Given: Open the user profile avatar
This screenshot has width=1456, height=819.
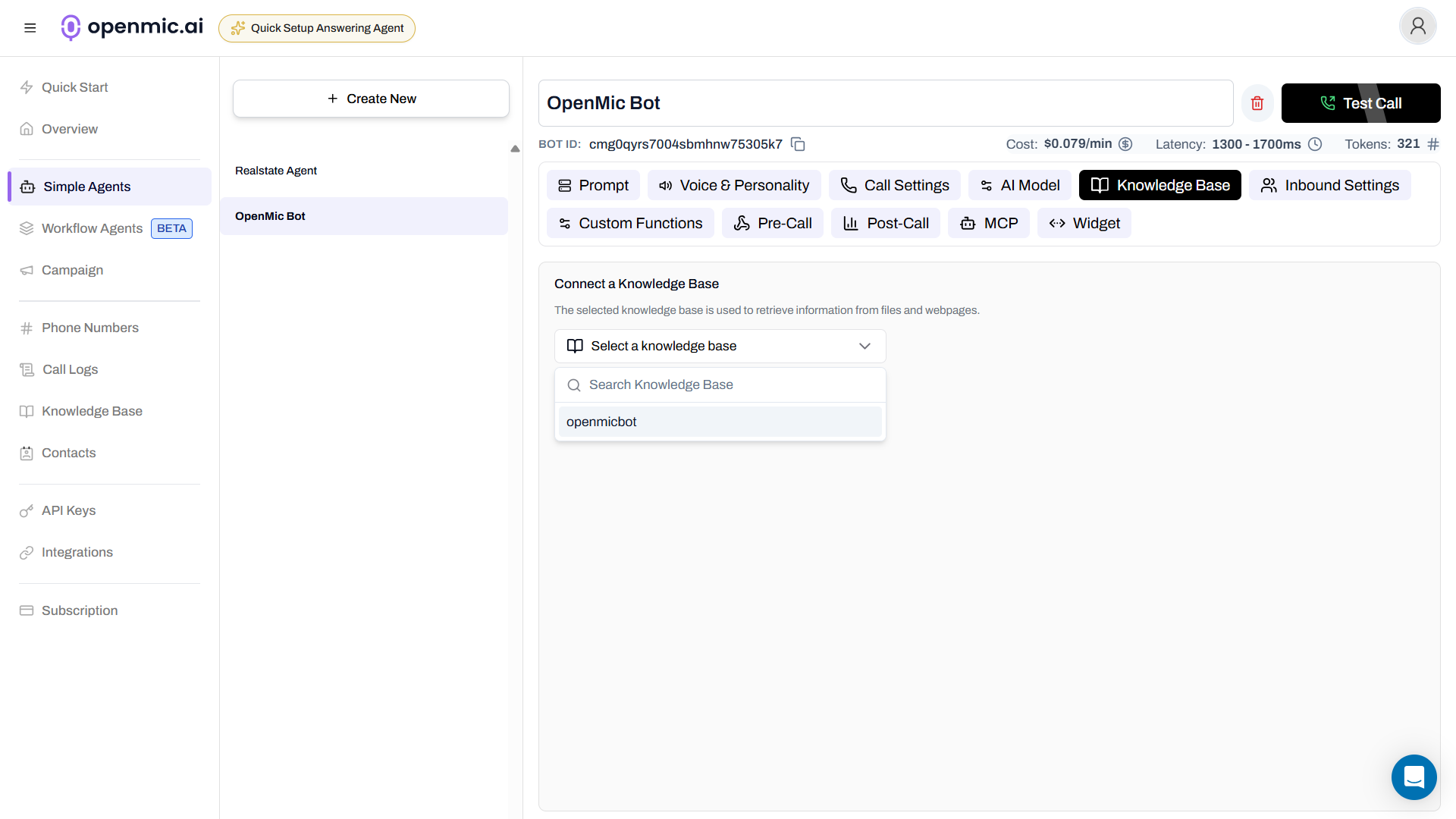Looking at the screenshot, I should (1417, 26).
